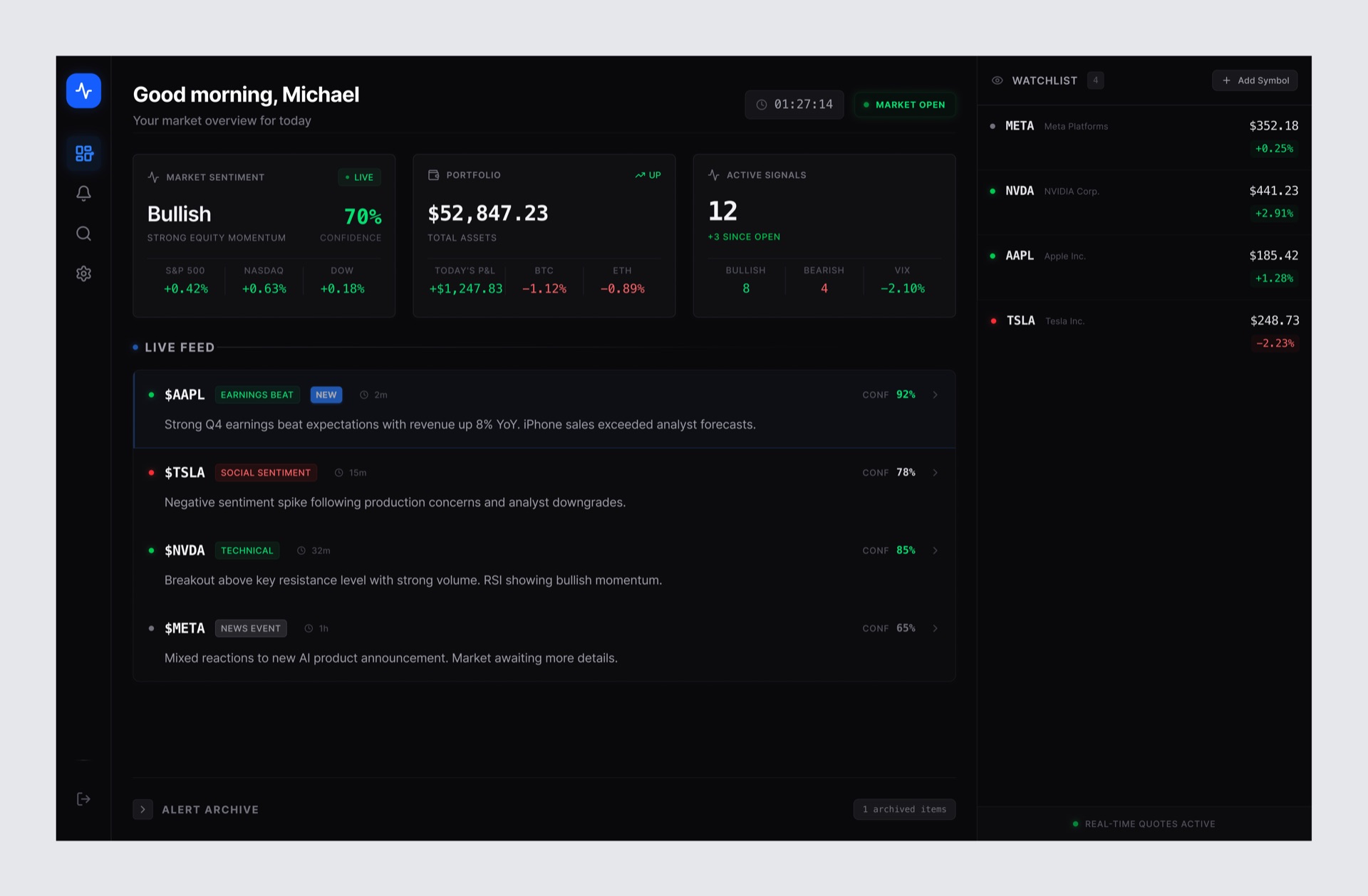
Task: Expand the ALERT ARCHIVE section
Action: coord(142,809)
